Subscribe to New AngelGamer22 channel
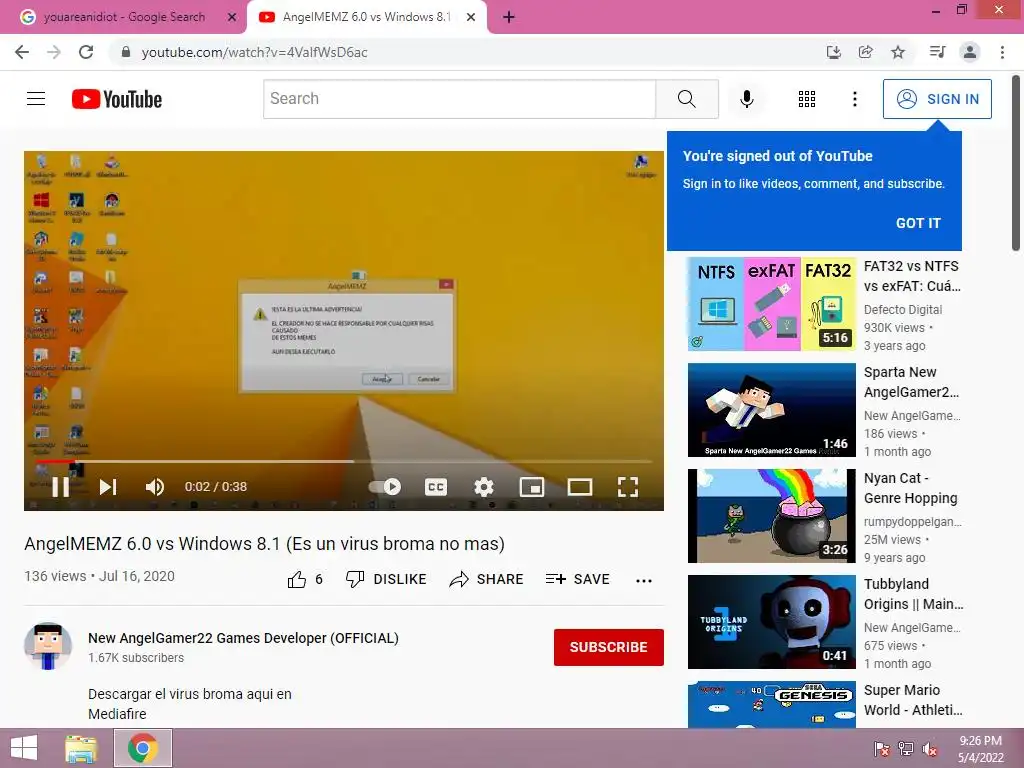 click(609, 647)
